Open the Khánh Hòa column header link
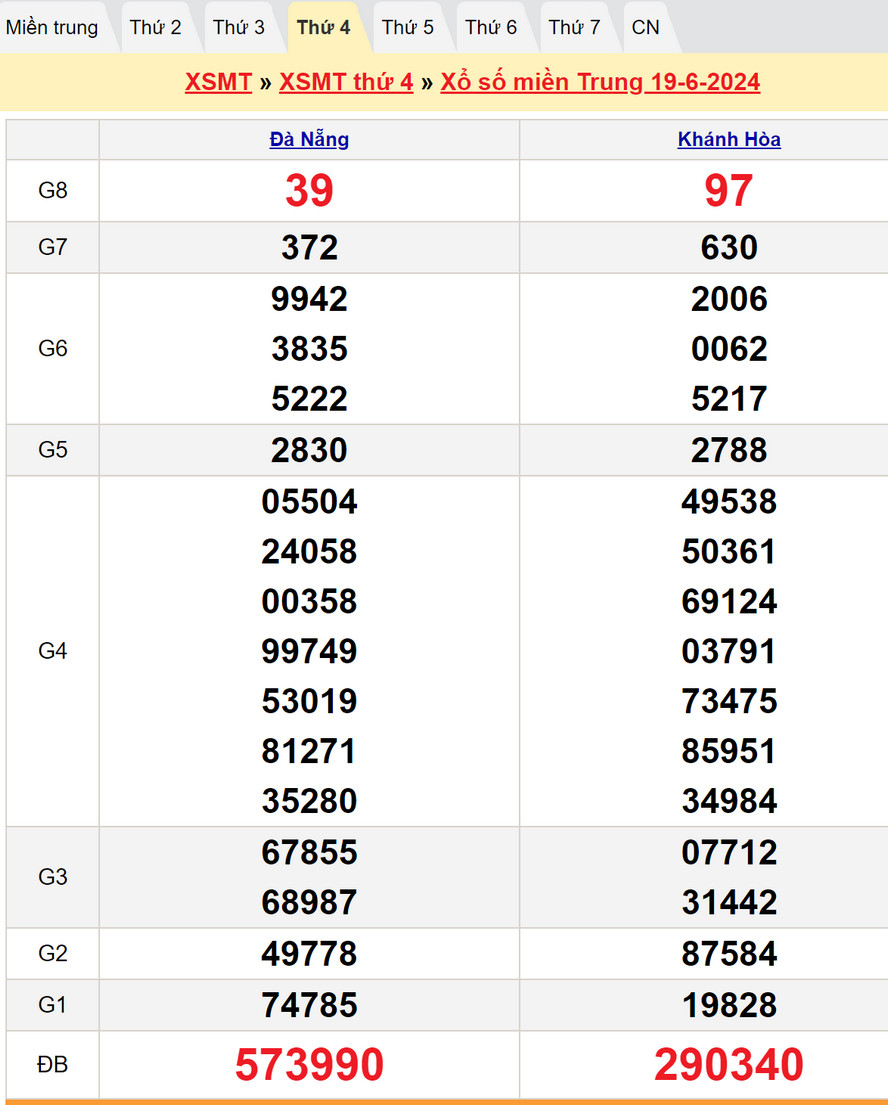Image resolution: width=888 pixels, height=1105 pixels. (729, 140)
